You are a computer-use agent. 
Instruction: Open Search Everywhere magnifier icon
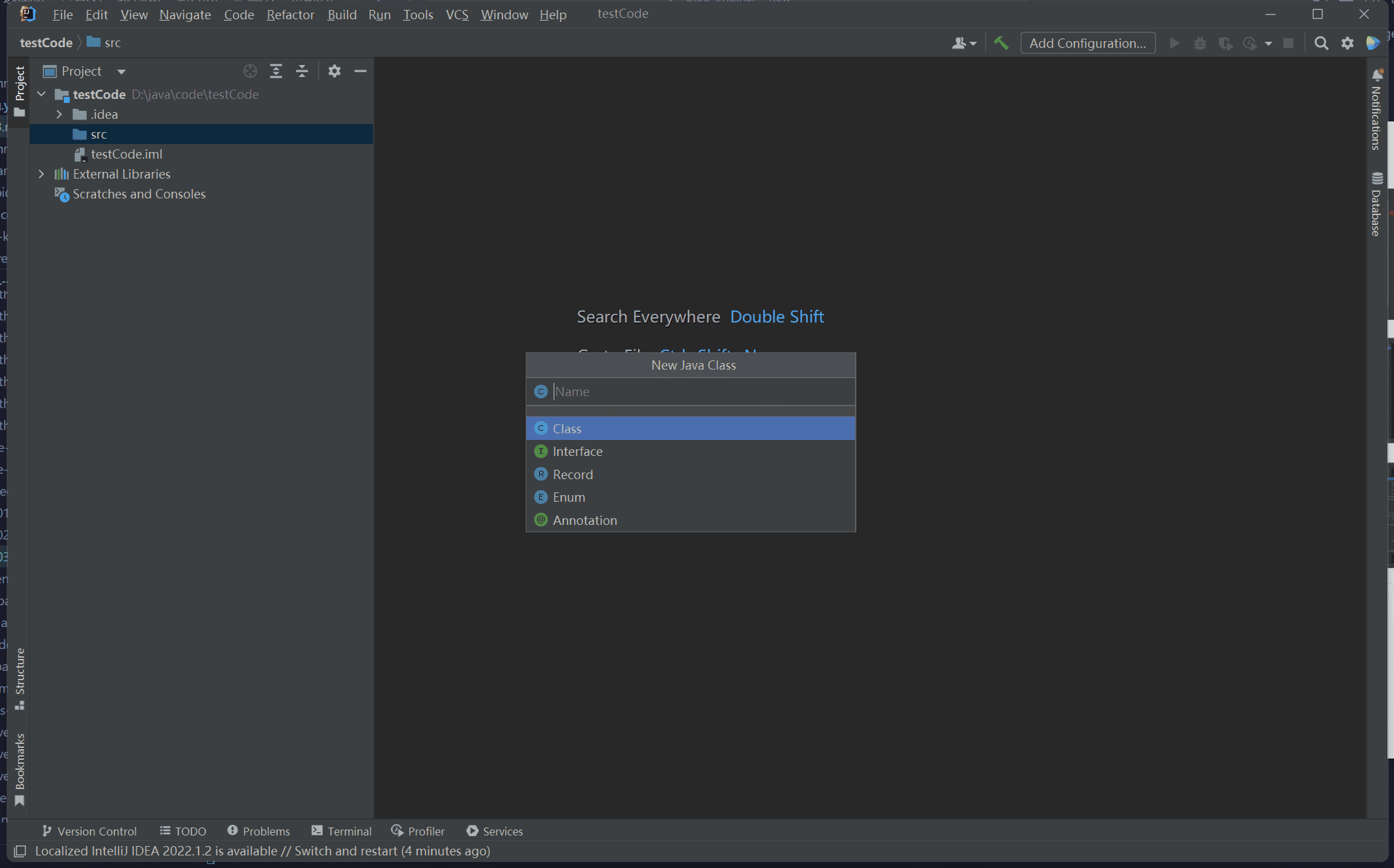click(1321, 43)
